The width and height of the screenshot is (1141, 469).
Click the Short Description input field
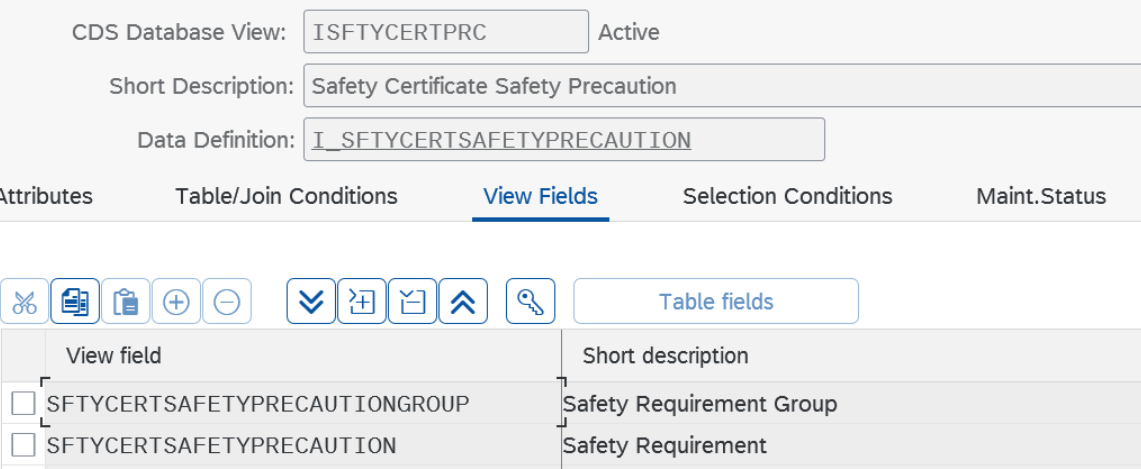[x=720, y=86]
